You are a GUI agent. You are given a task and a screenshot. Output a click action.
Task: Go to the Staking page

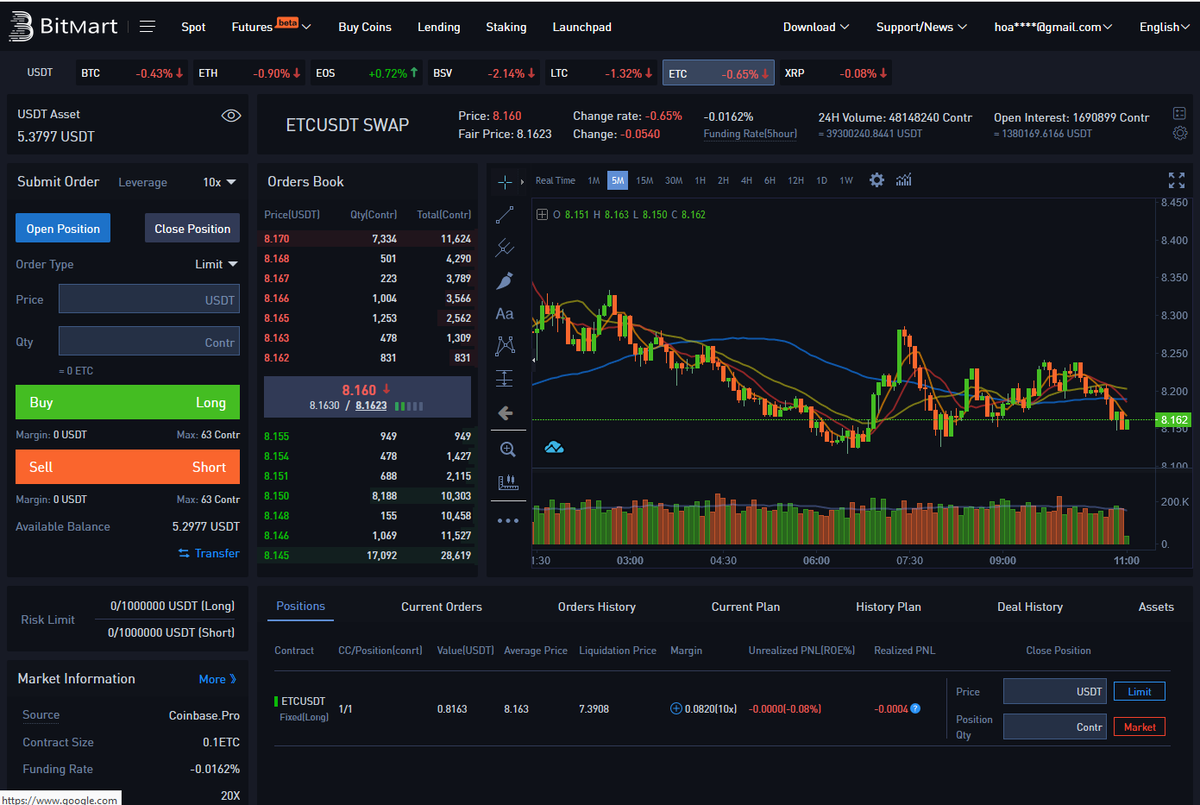pyautogui.click(x=506, y=27)
